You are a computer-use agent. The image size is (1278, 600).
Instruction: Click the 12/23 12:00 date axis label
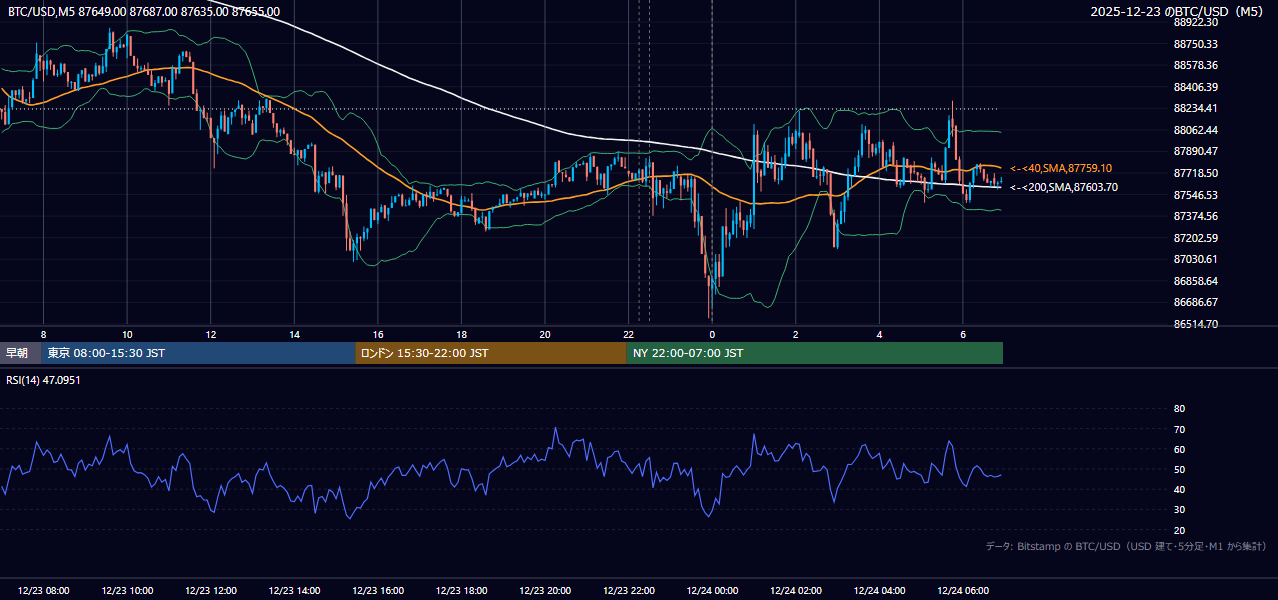[211, 591]
